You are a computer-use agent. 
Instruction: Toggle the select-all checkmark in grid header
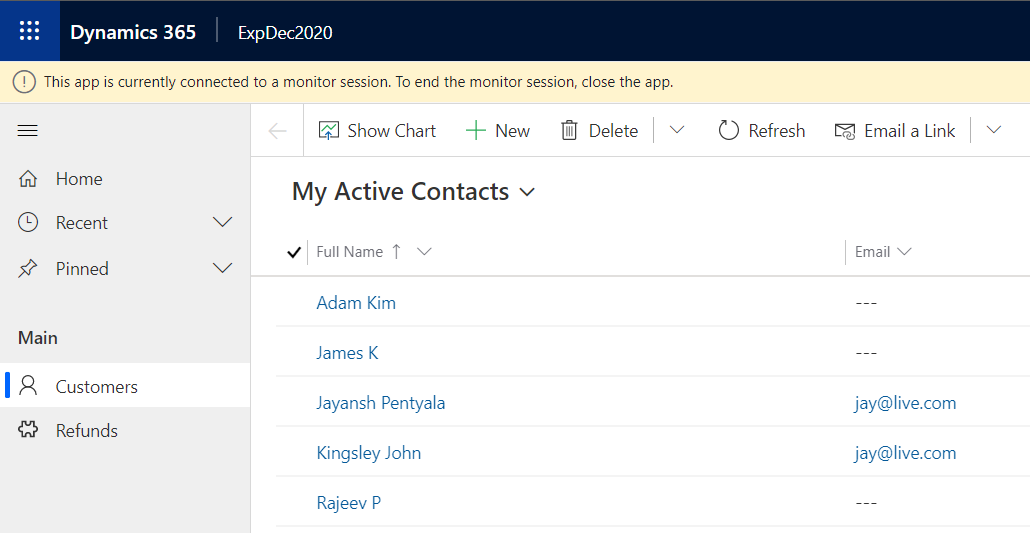pos(293,252)
